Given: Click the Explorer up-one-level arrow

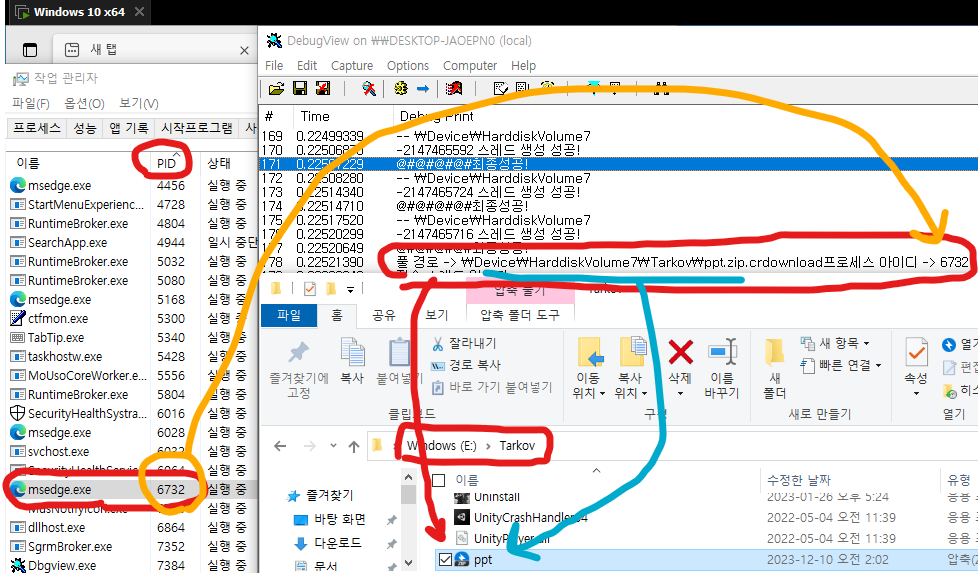Looking at the screenshot, I should (354, 446).
